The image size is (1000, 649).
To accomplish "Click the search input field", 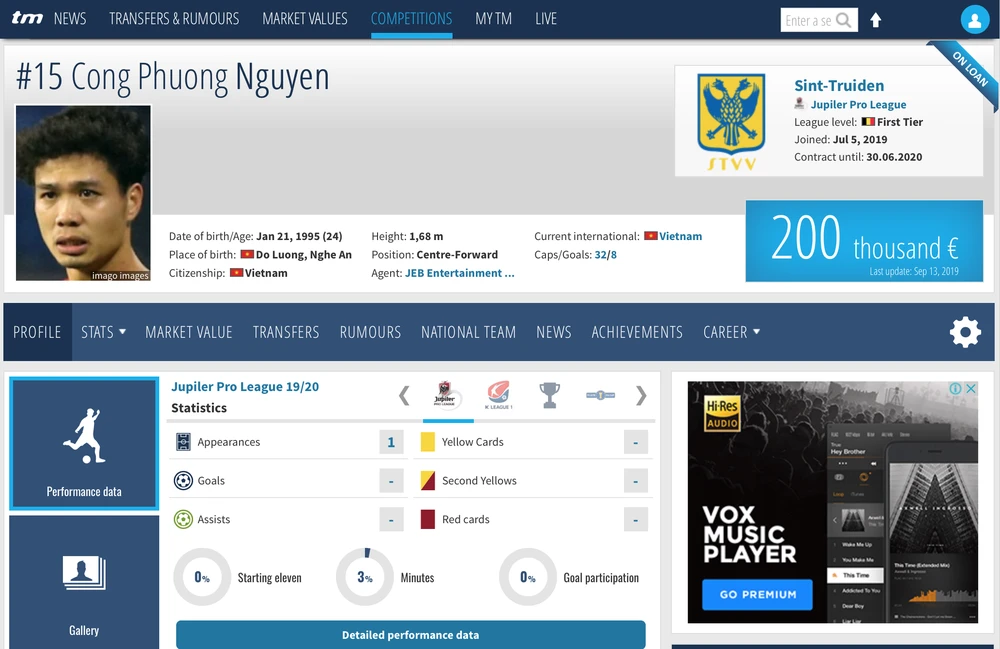I will pos(808,20).
